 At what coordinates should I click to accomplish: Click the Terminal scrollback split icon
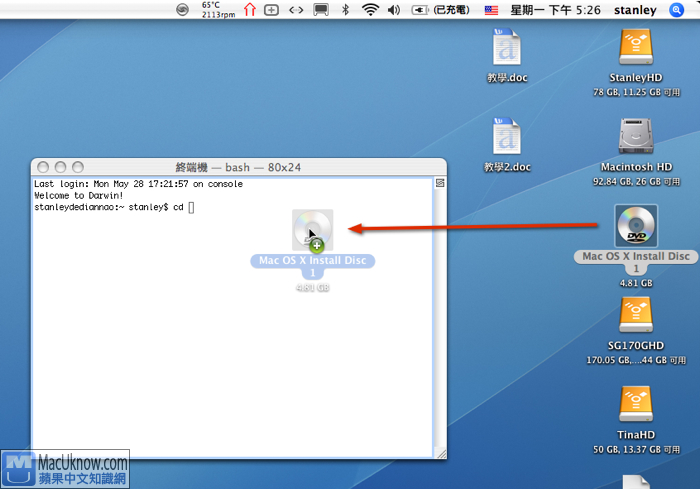click(x=440, y=183)
